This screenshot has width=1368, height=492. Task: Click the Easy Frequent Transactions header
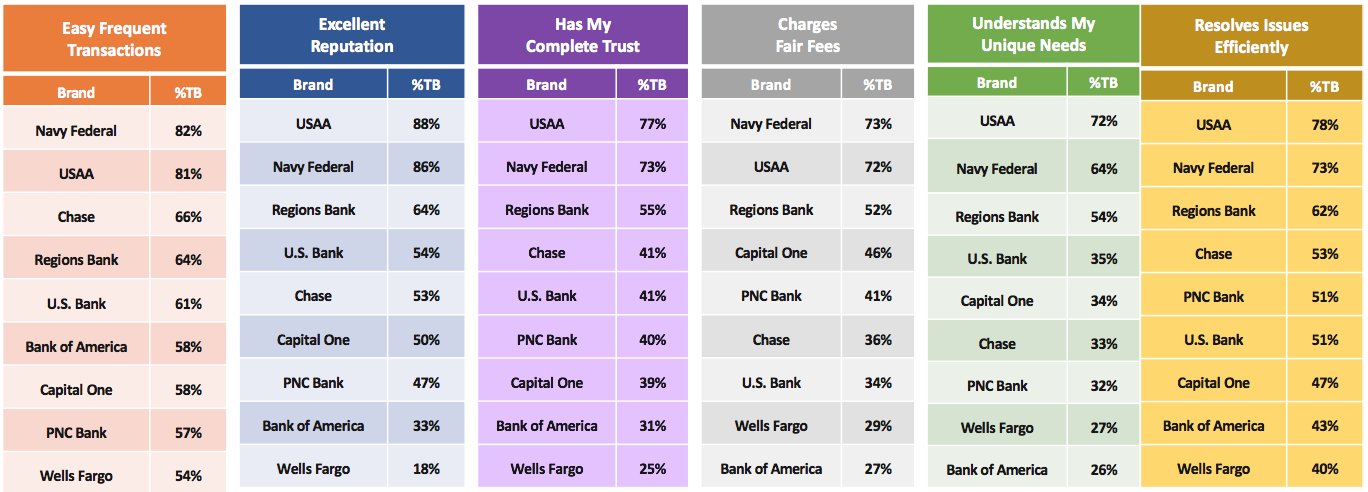point(114,39)
